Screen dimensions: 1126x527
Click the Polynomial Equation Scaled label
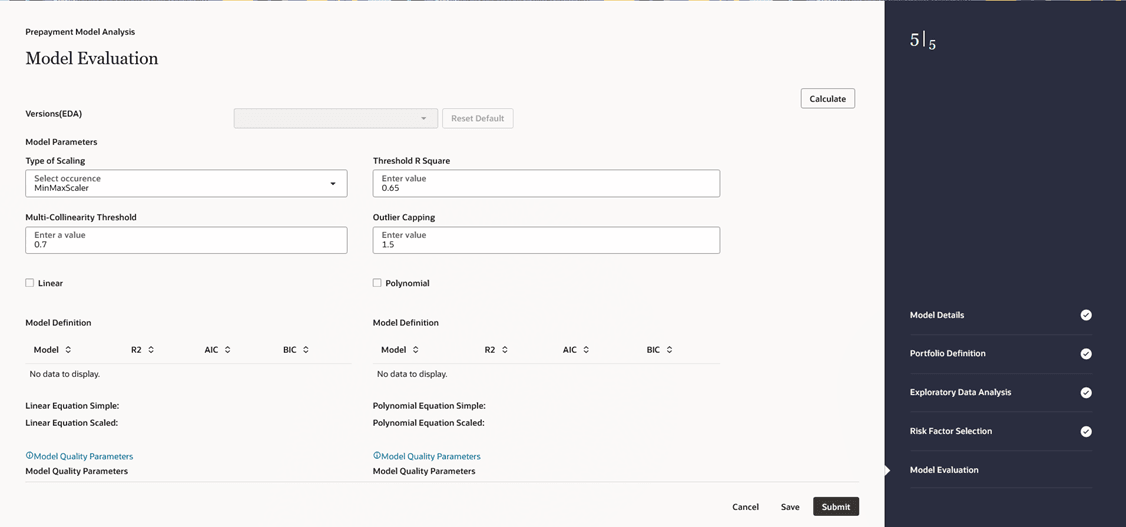click(x=429, y=423)
